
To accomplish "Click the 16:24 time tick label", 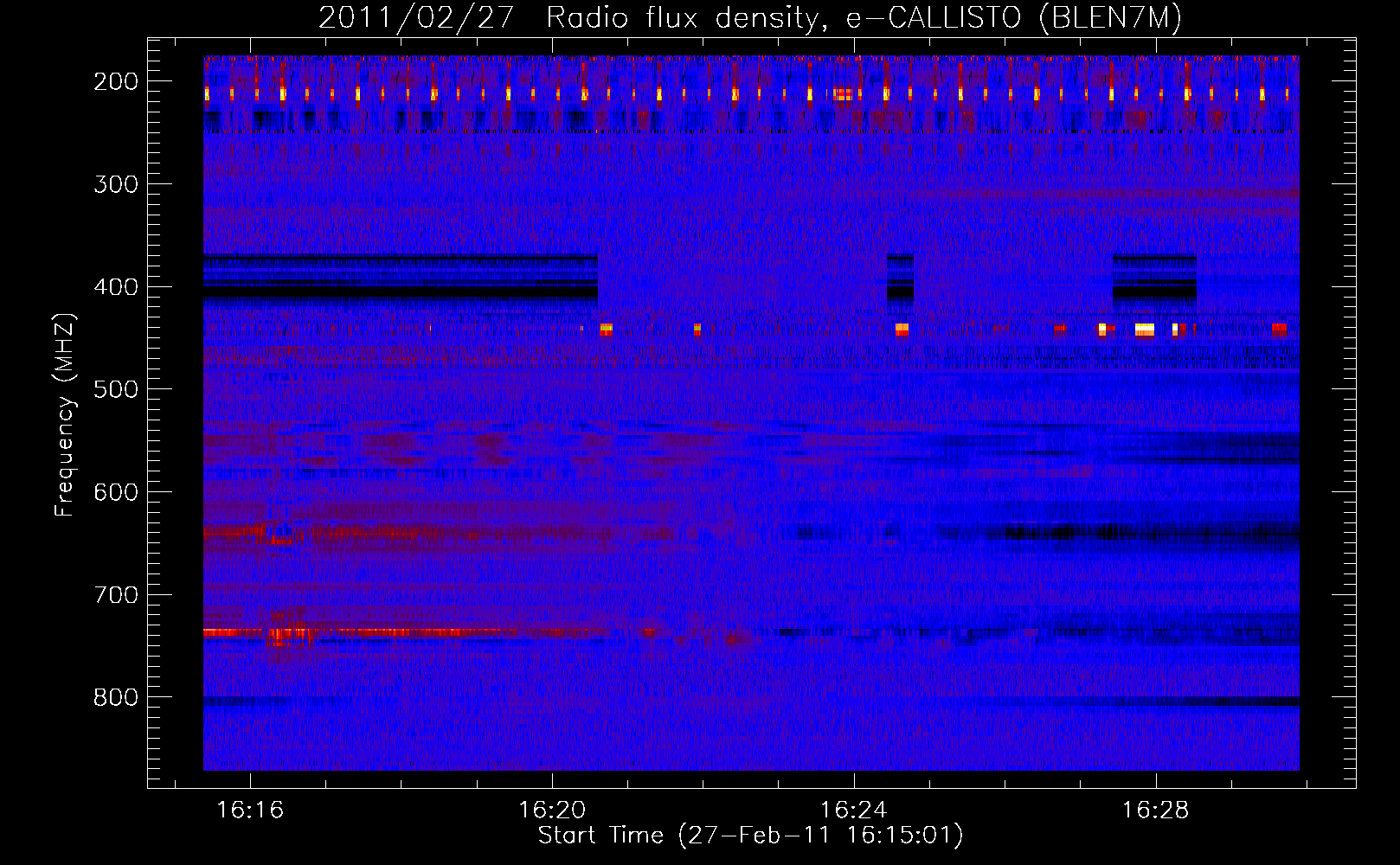I will (854, 811).
